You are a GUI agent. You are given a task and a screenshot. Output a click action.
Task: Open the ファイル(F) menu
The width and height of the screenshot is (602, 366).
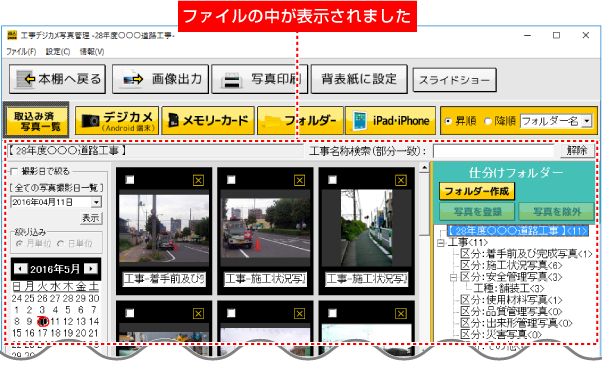click(x=21, y=51)
